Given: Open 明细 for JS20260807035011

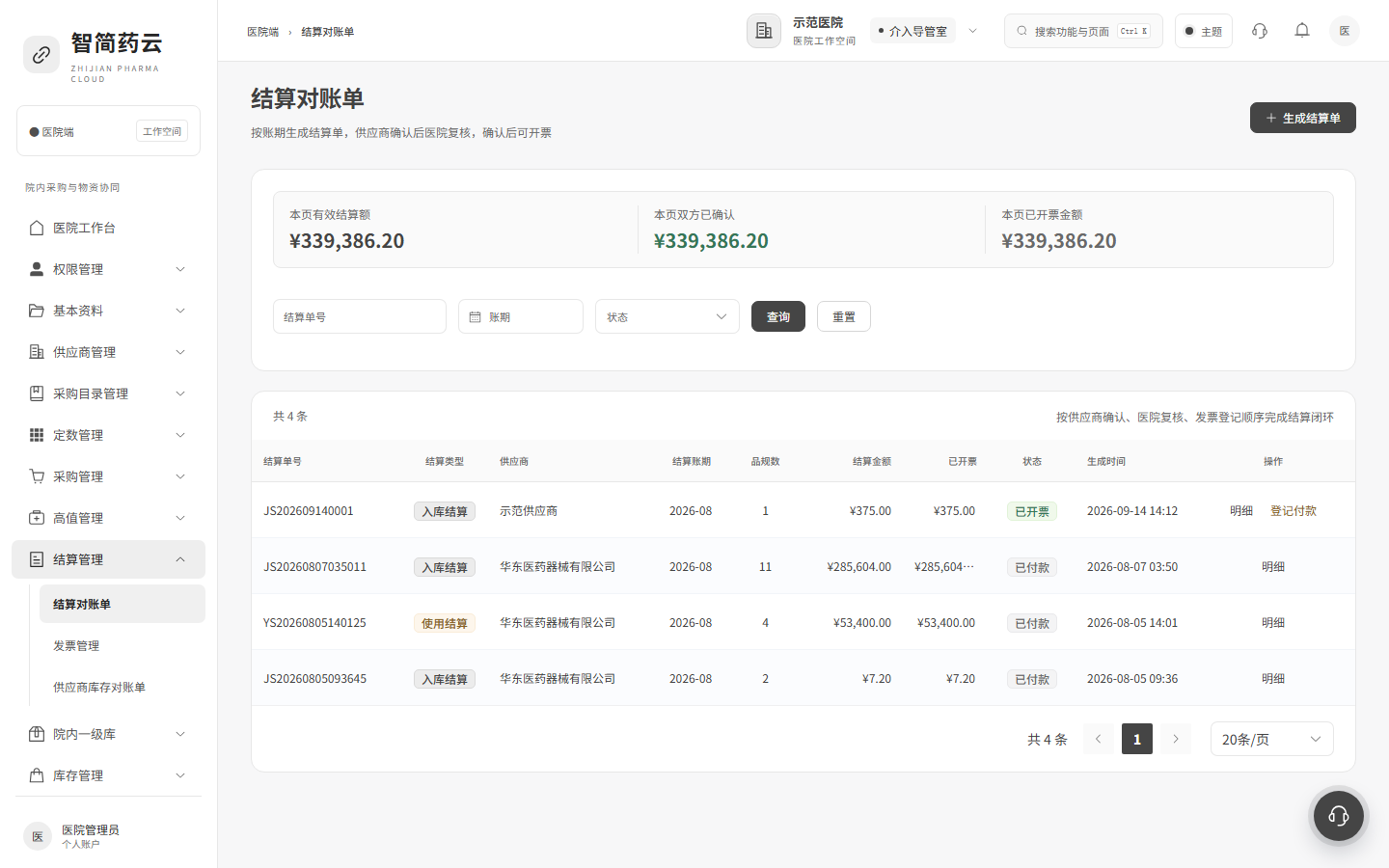Looking at the screenshot, I should [x=1273, y=567].
